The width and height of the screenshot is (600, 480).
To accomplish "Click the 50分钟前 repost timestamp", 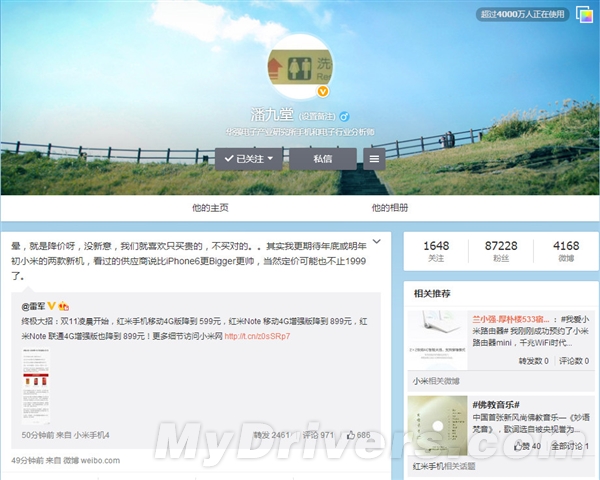I will point(38,435).
